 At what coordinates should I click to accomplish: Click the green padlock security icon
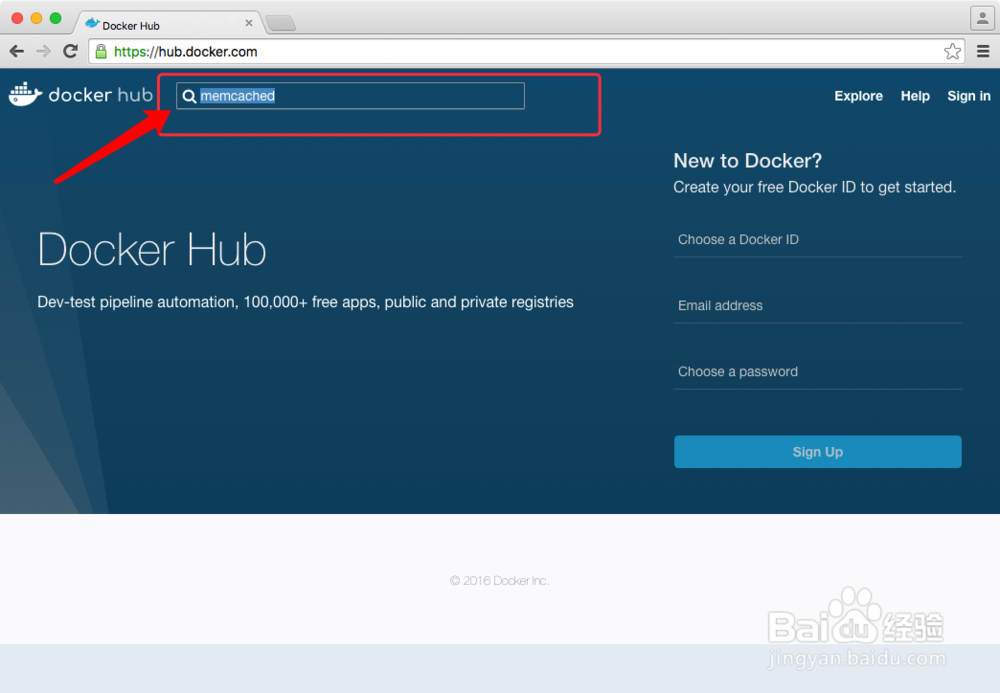pos(101,52)
